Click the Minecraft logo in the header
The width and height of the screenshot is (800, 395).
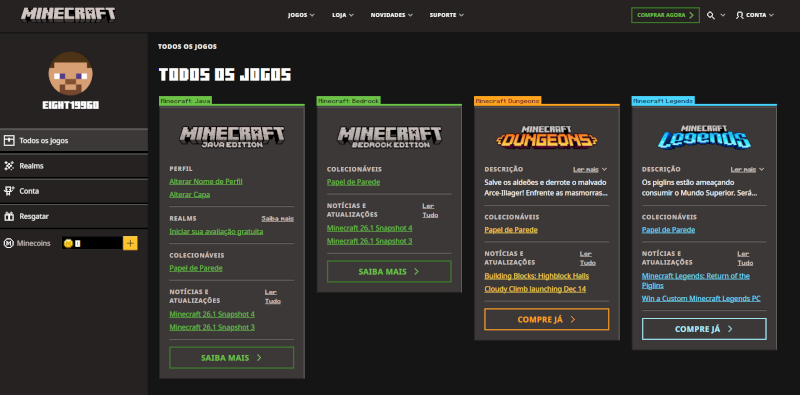pos(68,14)
